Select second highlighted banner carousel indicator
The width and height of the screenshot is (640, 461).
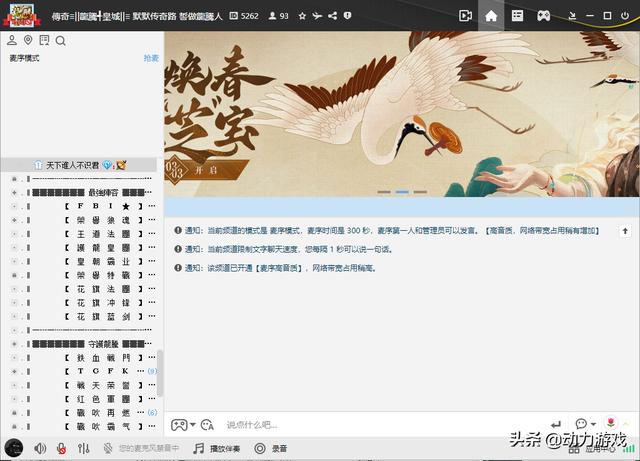402,192
